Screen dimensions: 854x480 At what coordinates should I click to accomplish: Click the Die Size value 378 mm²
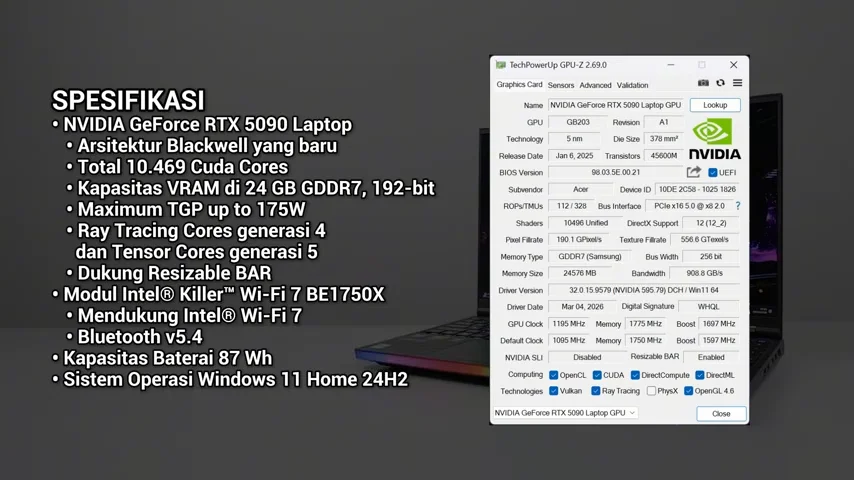[x=663, y=139]
